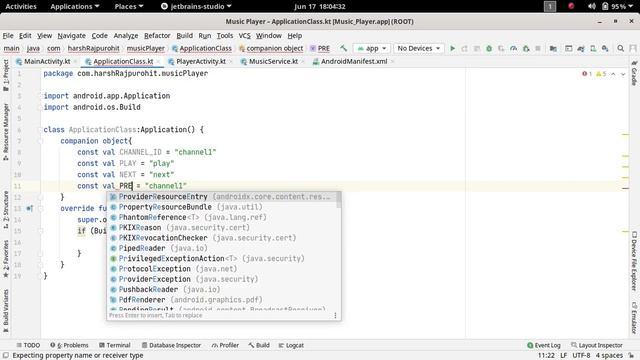This screenshot has height=360, width=640.
Task: Select PdfRenderer completion suggestion
Action: click(222, 300)
